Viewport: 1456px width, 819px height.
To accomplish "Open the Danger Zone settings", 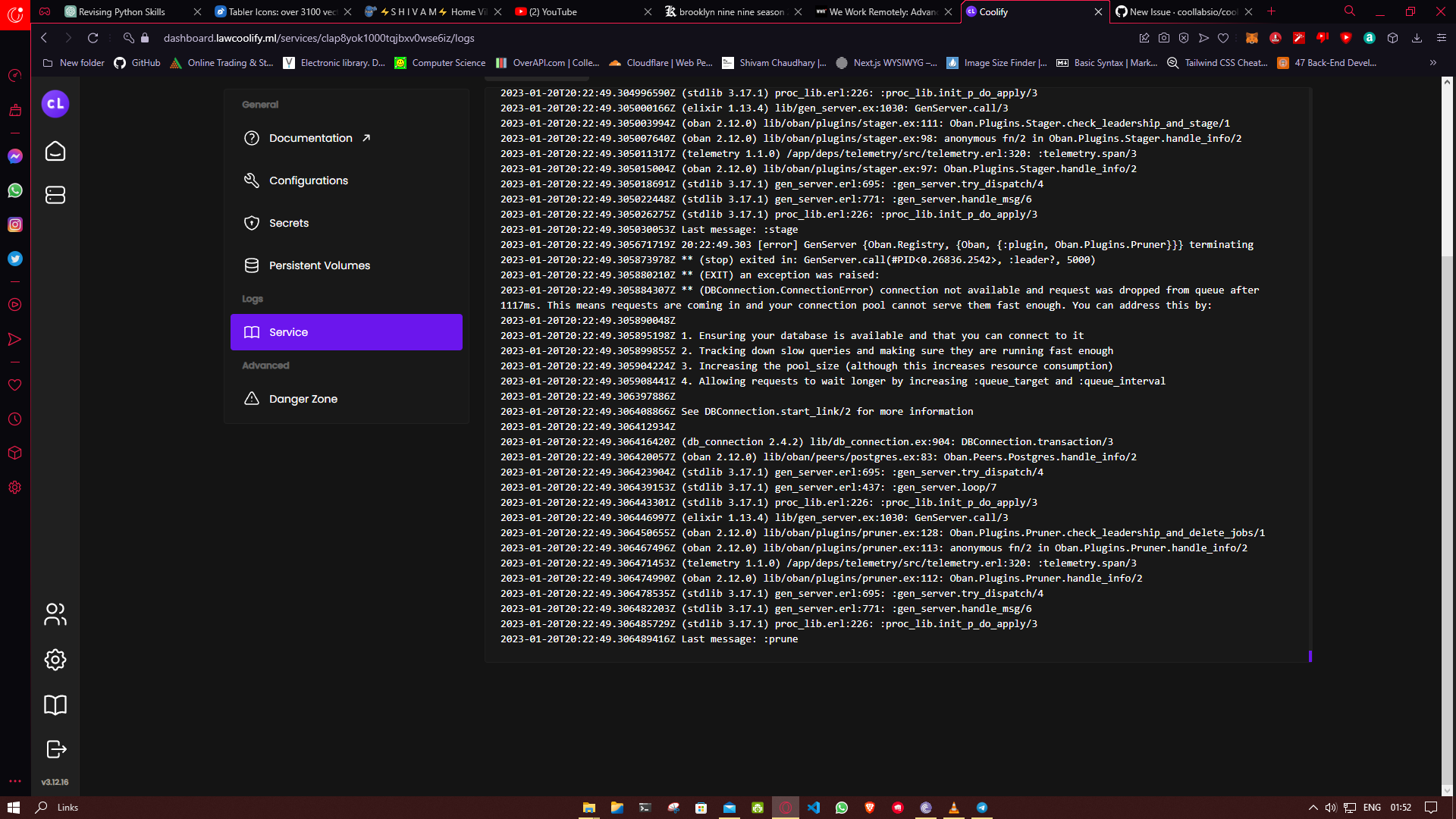I will 303,398.
